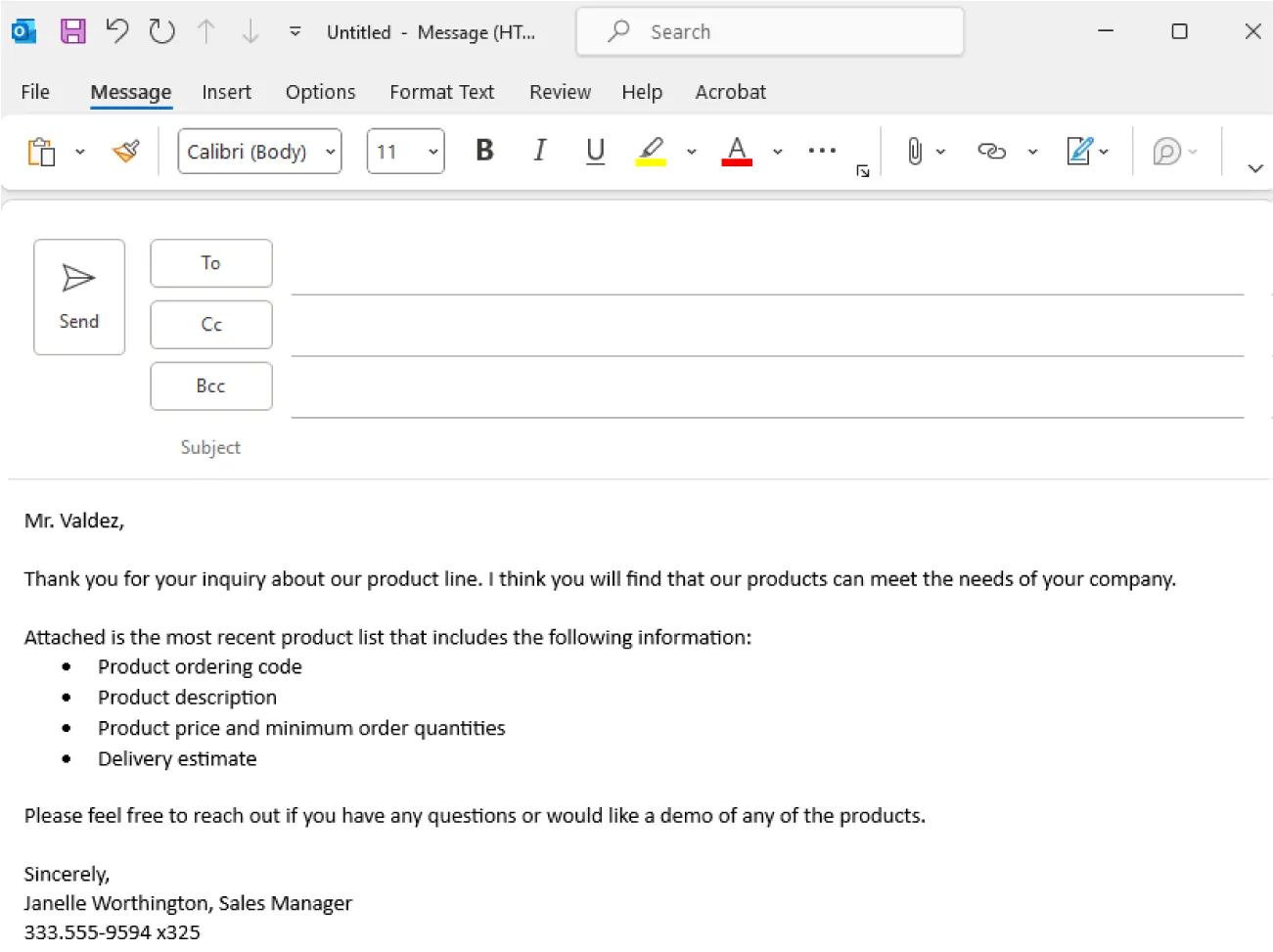Apply bold formatting
The width and height of the screenshot is (1273, 952).
483,151
